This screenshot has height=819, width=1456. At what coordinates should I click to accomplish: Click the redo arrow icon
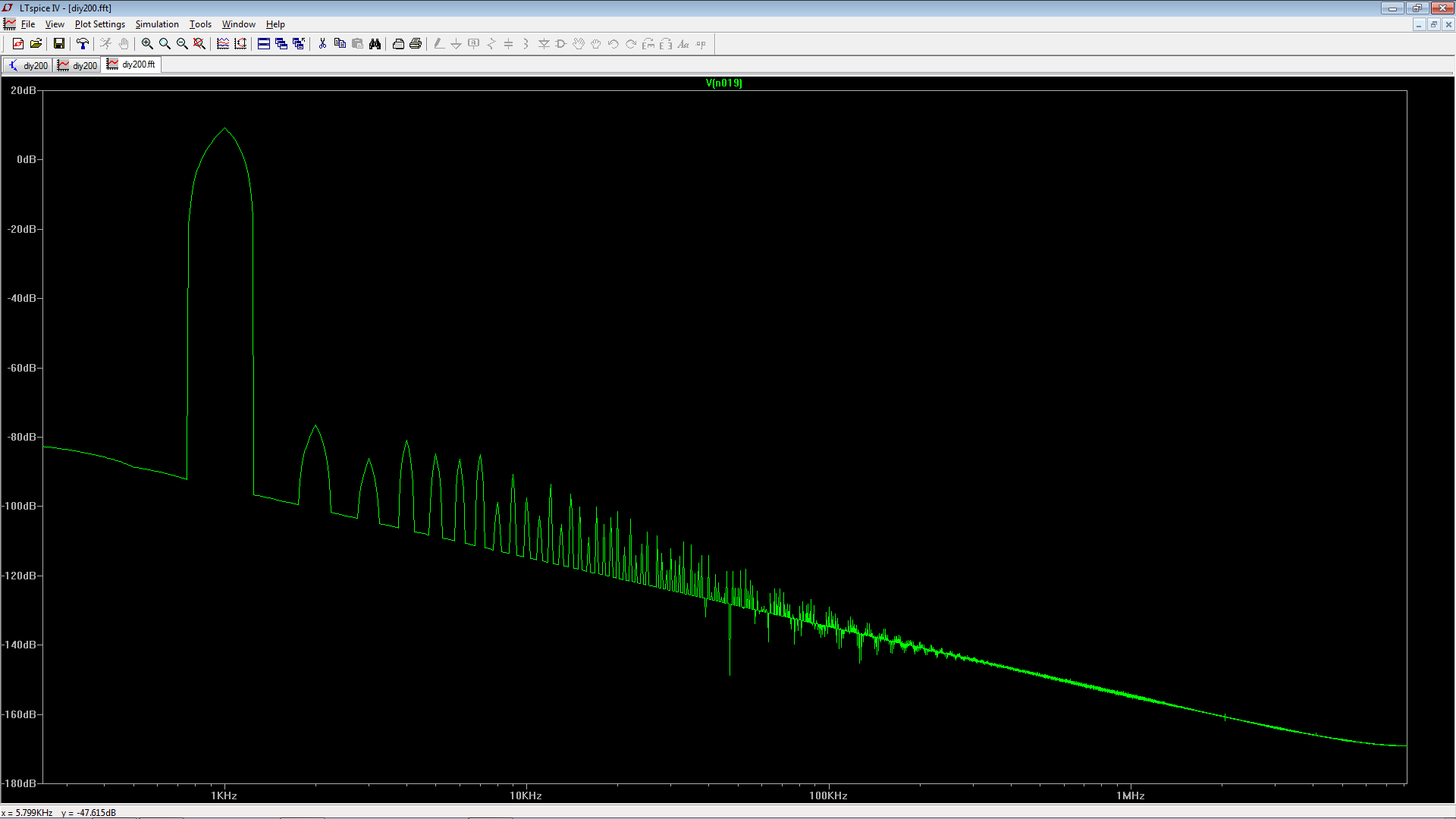[631, 44]
